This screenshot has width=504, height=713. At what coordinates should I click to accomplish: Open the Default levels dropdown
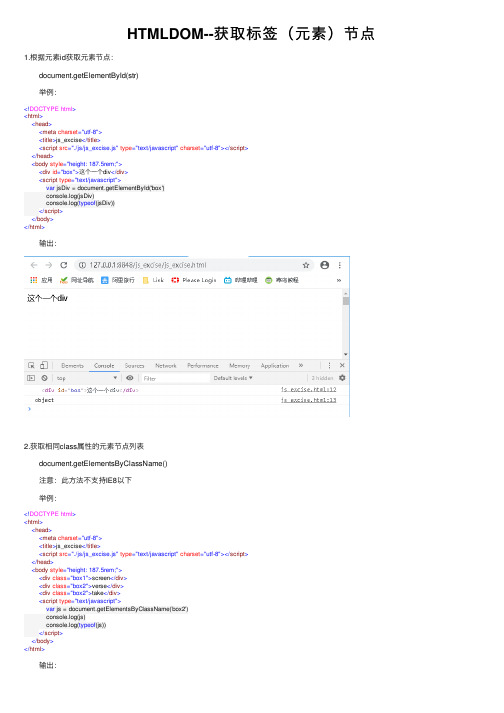[x=233, y=378]
